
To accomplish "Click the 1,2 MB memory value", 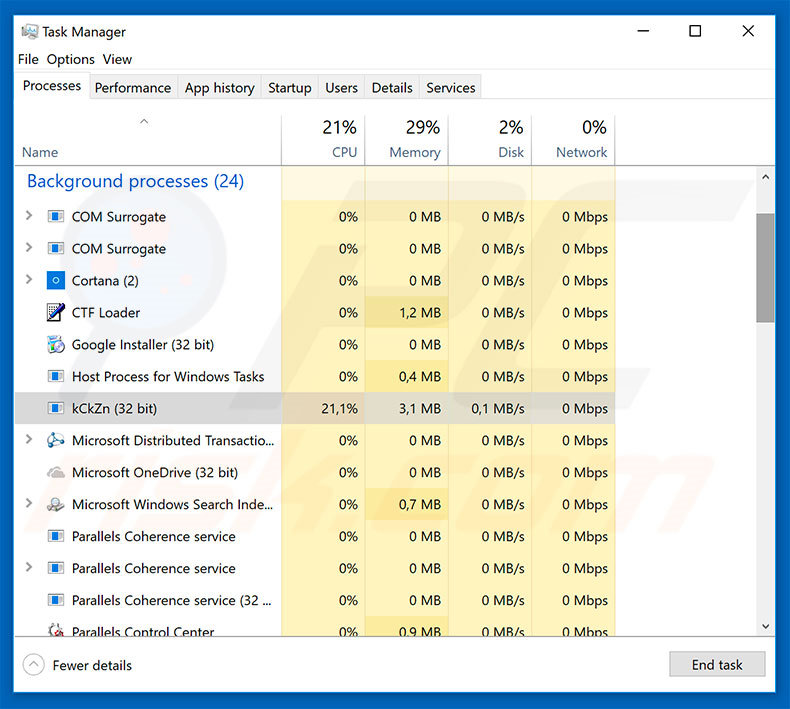I will (x=420, y=312).
